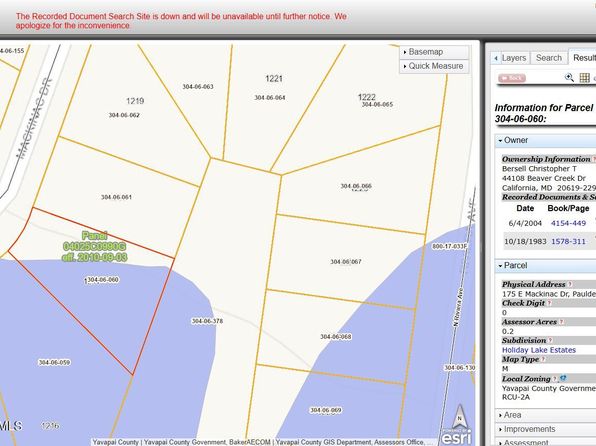Screen dimensions: 596x446
Task: Open recorded document 1578-311
Action: 568,241
